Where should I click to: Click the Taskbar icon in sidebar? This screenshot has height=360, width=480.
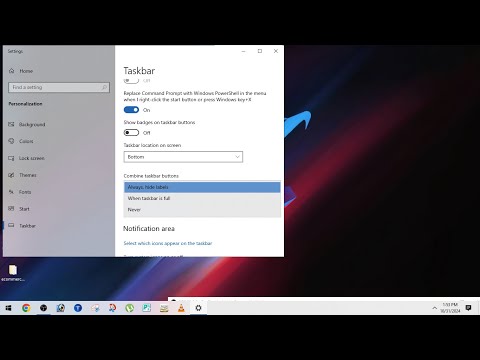(11, 226)
